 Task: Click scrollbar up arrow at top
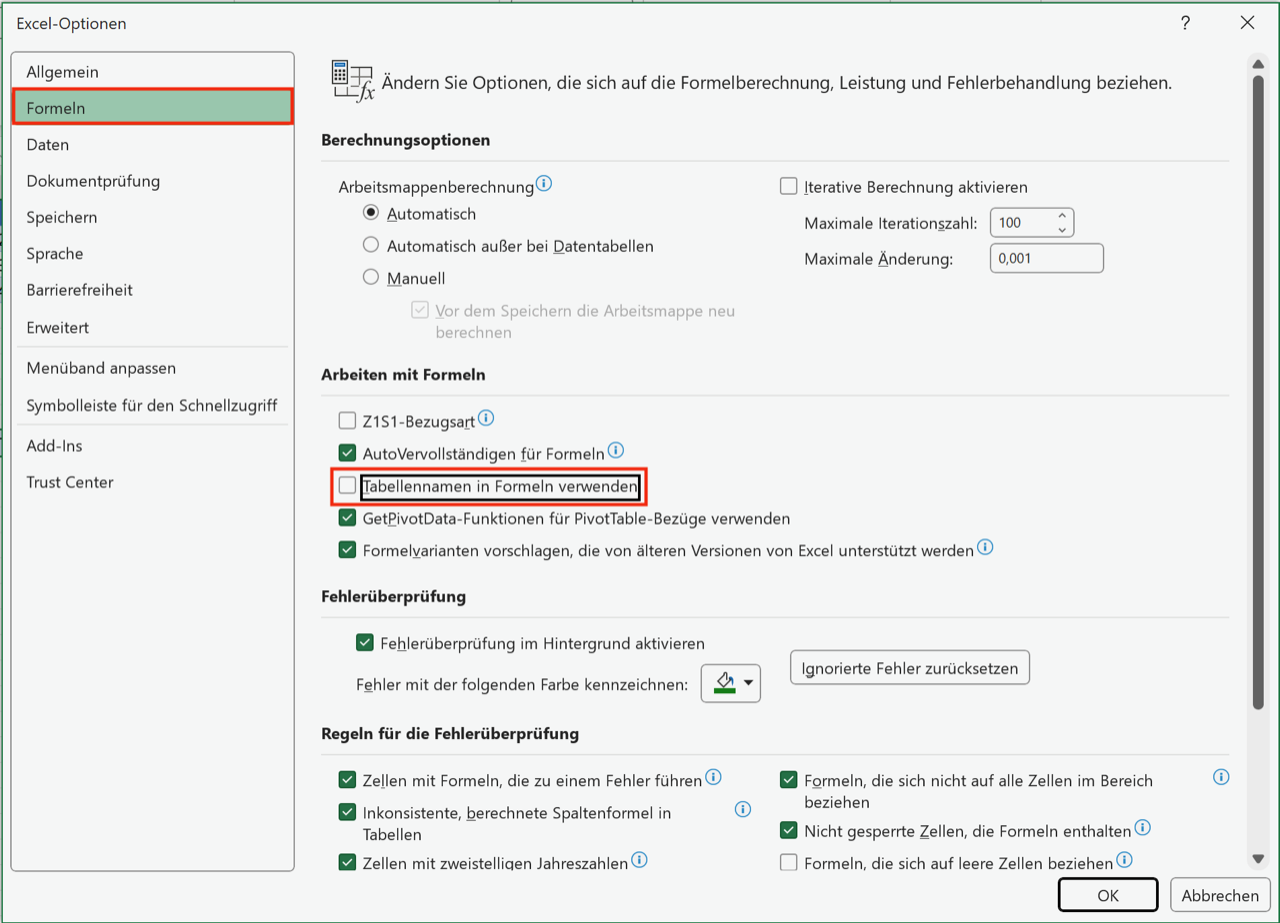click(1258, 62)
